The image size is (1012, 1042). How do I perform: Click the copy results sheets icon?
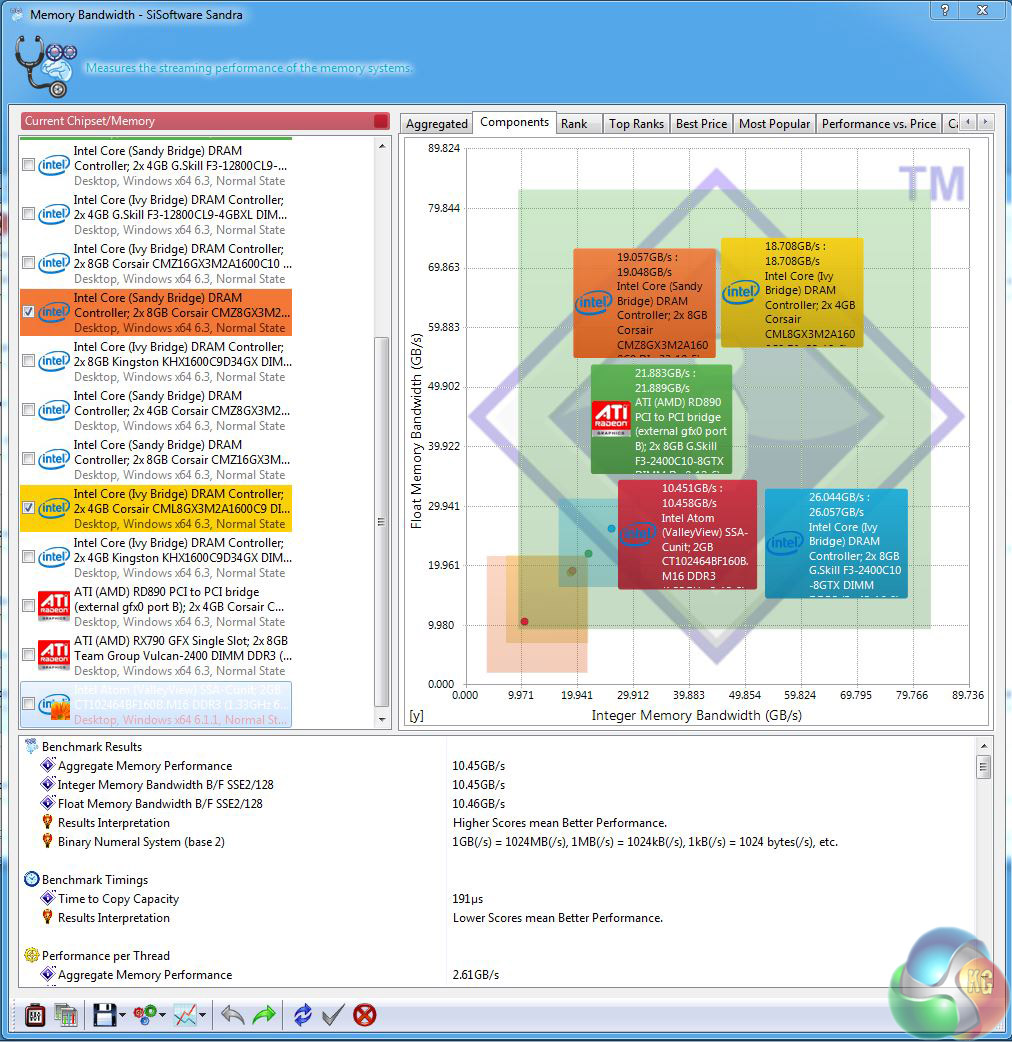click(66, 1015)
